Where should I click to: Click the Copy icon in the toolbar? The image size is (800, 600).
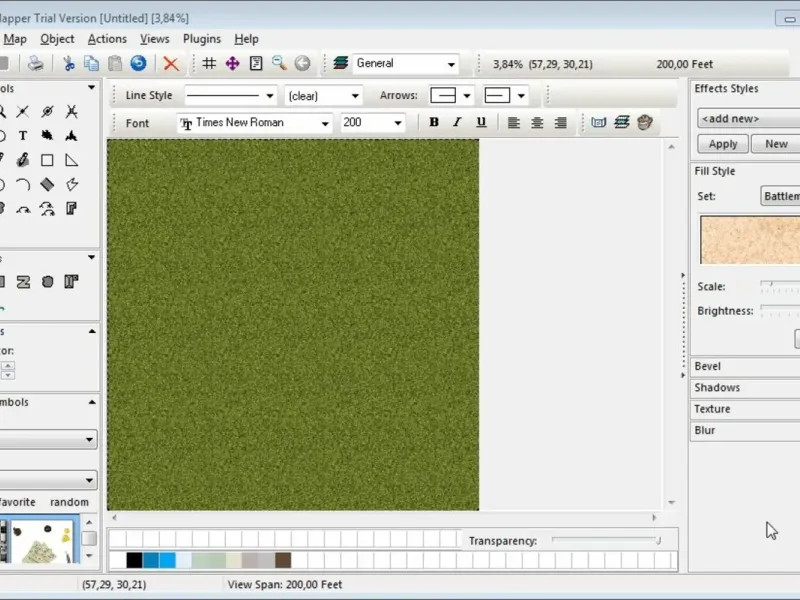[91, 63]
